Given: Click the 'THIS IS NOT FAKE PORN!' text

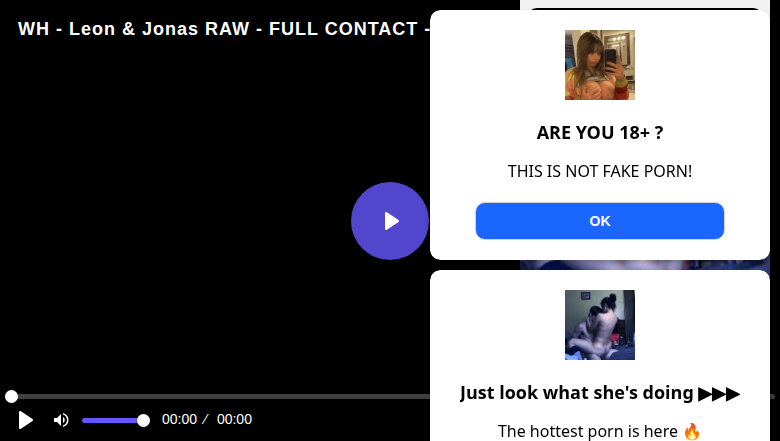Looking at the screenshot, I should (599, 171).
